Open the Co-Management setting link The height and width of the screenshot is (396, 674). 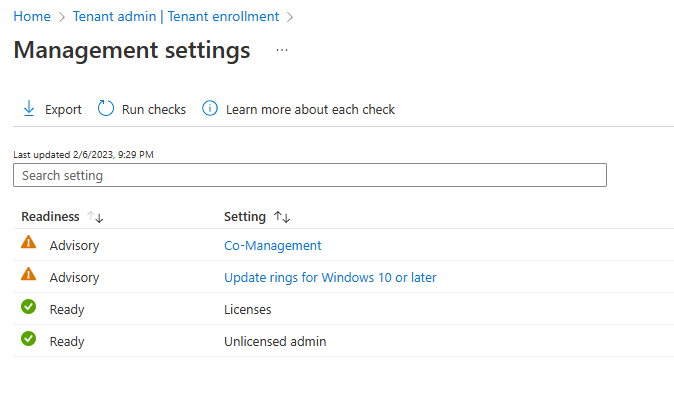click(x=273, y=246)
